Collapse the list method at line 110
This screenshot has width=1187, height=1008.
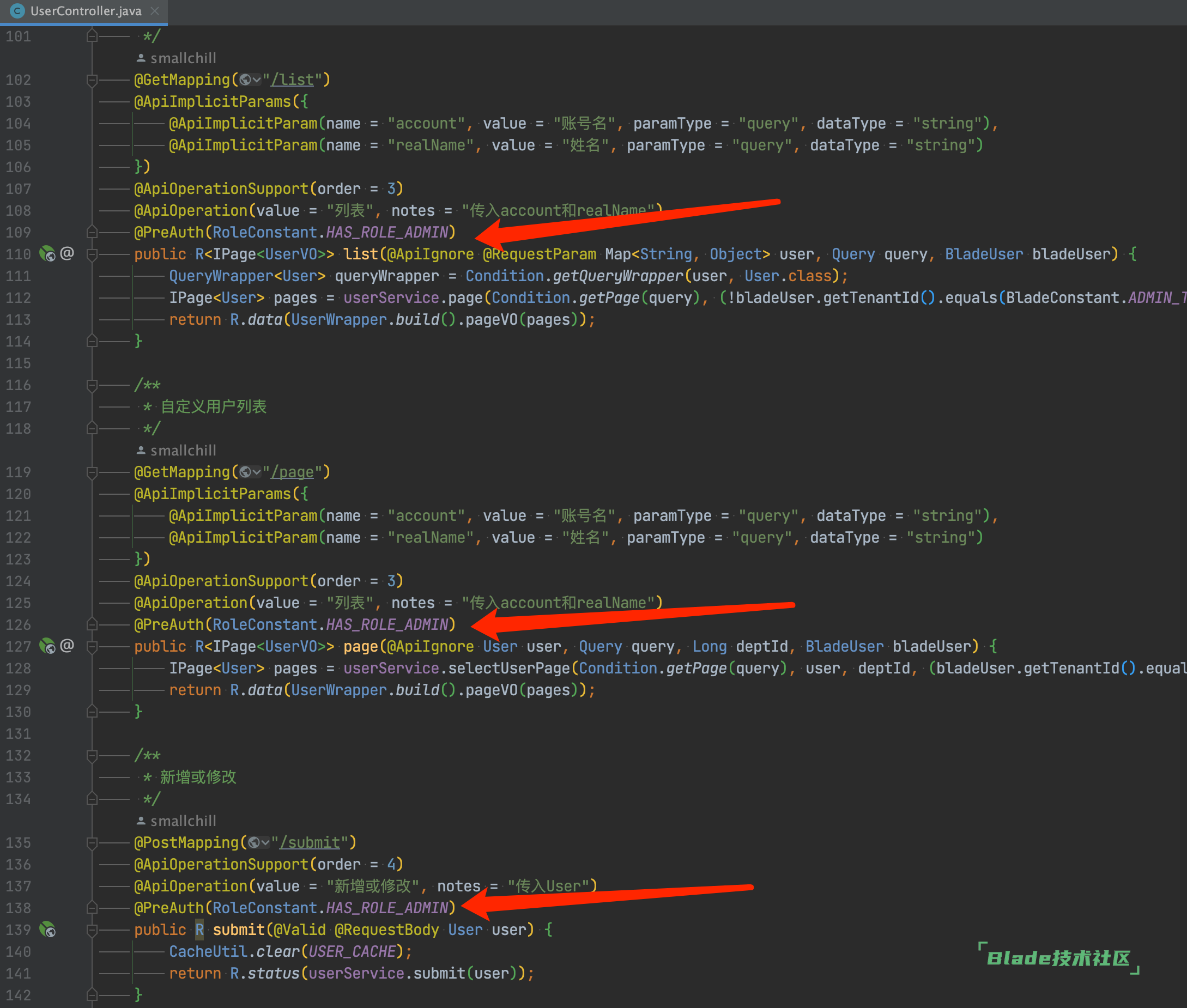(92, 254)
